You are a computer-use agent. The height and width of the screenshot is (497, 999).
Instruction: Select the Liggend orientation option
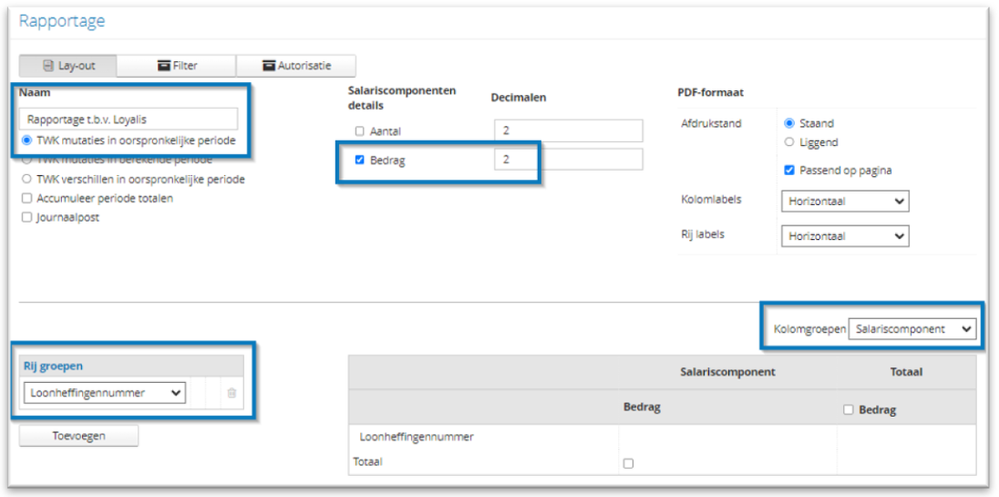pyautogui.click(x=790, y=142)
